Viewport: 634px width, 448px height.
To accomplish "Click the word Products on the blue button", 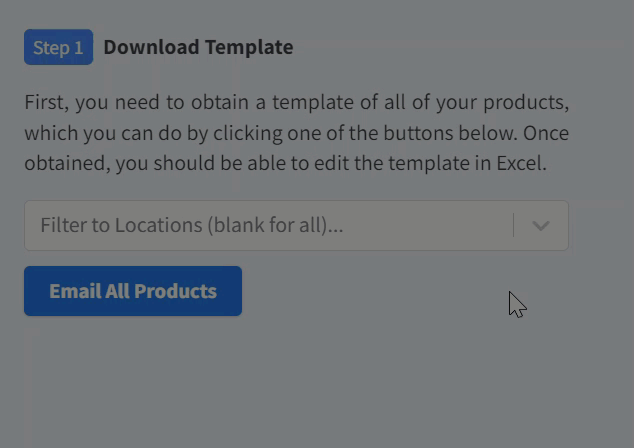I will [175, 291].
